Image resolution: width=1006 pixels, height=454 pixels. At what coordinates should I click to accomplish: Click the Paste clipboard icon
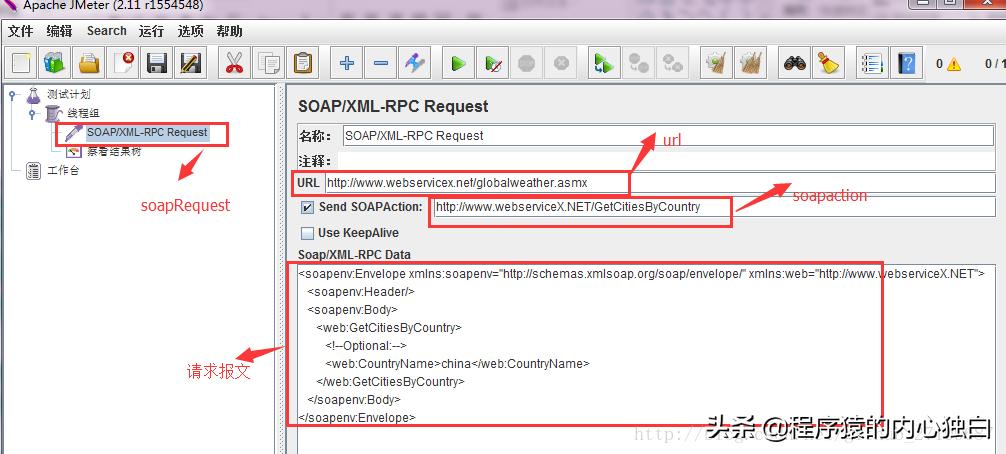click(302, 63)
